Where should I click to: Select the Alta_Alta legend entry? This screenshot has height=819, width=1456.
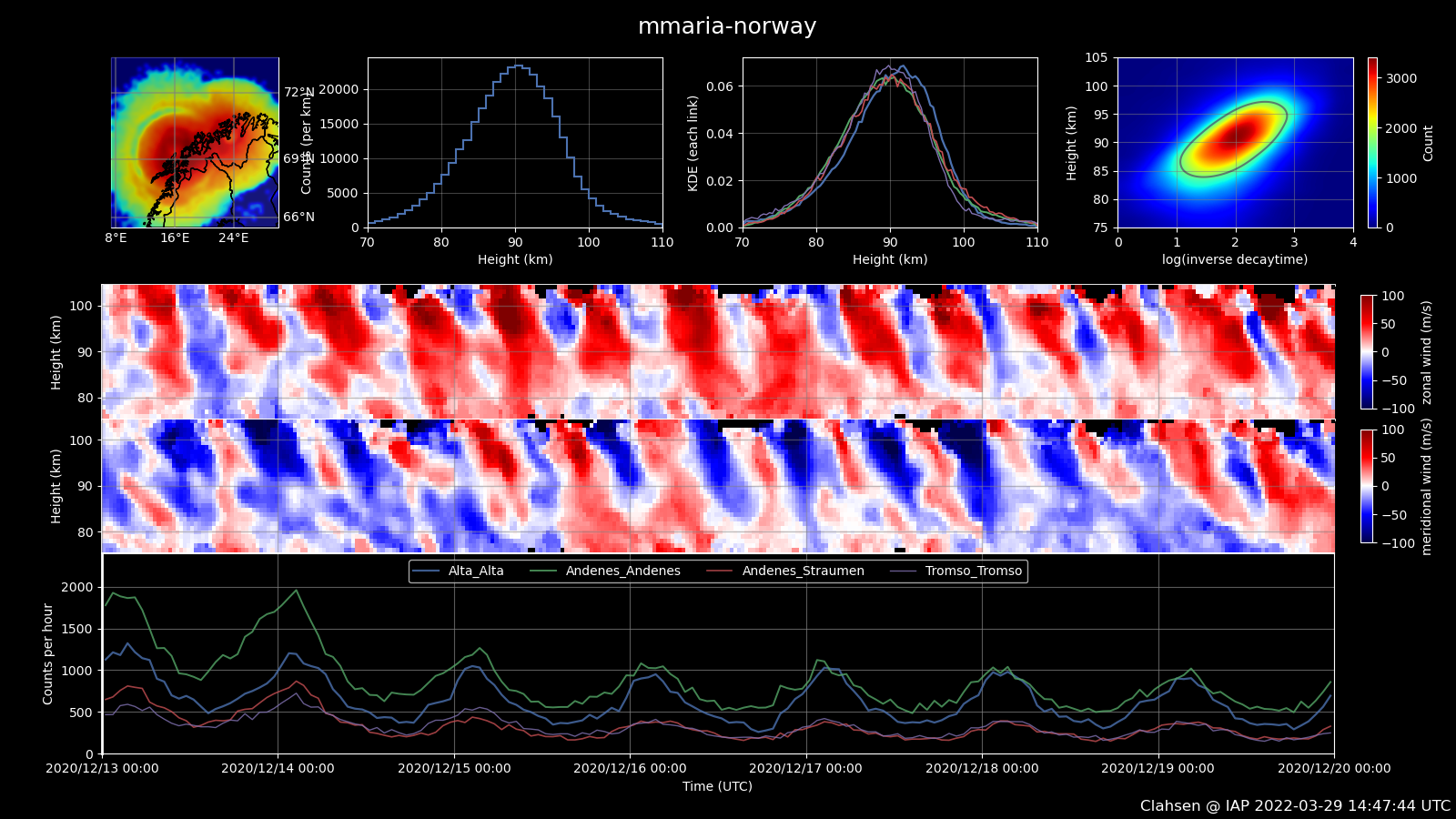click(x=457, y=571)
